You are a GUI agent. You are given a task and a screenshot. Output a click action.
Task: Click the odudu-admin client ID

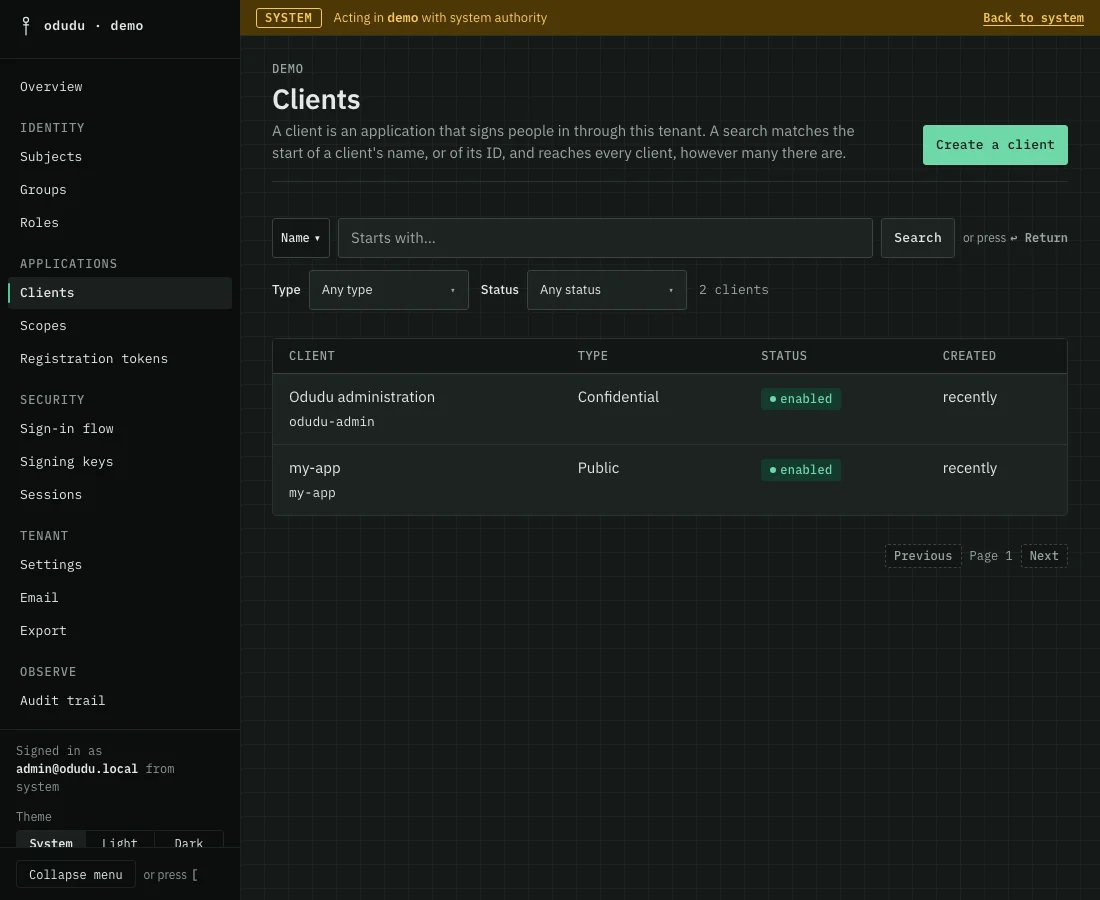point(332,422)
